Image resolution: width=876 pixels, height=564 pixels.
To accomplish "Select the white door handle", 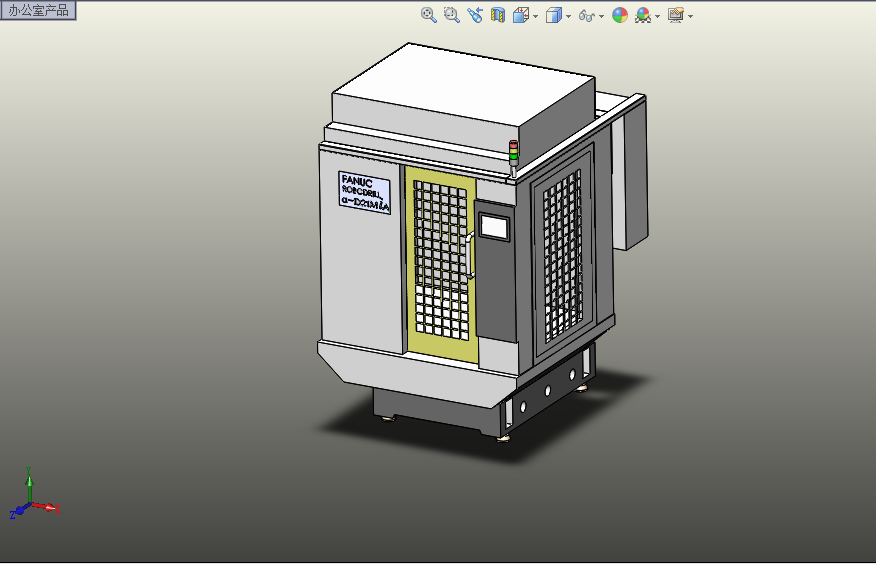I will coord(469,256).
